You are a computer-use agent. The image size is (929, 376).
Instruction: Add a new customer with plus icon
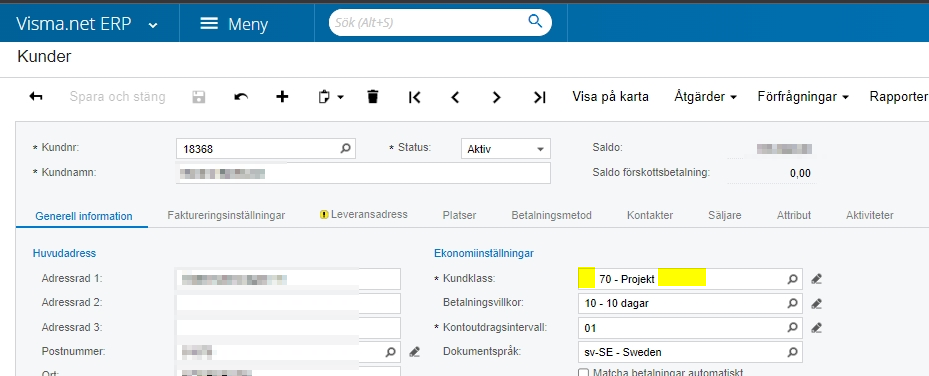(x=283, y=97)
